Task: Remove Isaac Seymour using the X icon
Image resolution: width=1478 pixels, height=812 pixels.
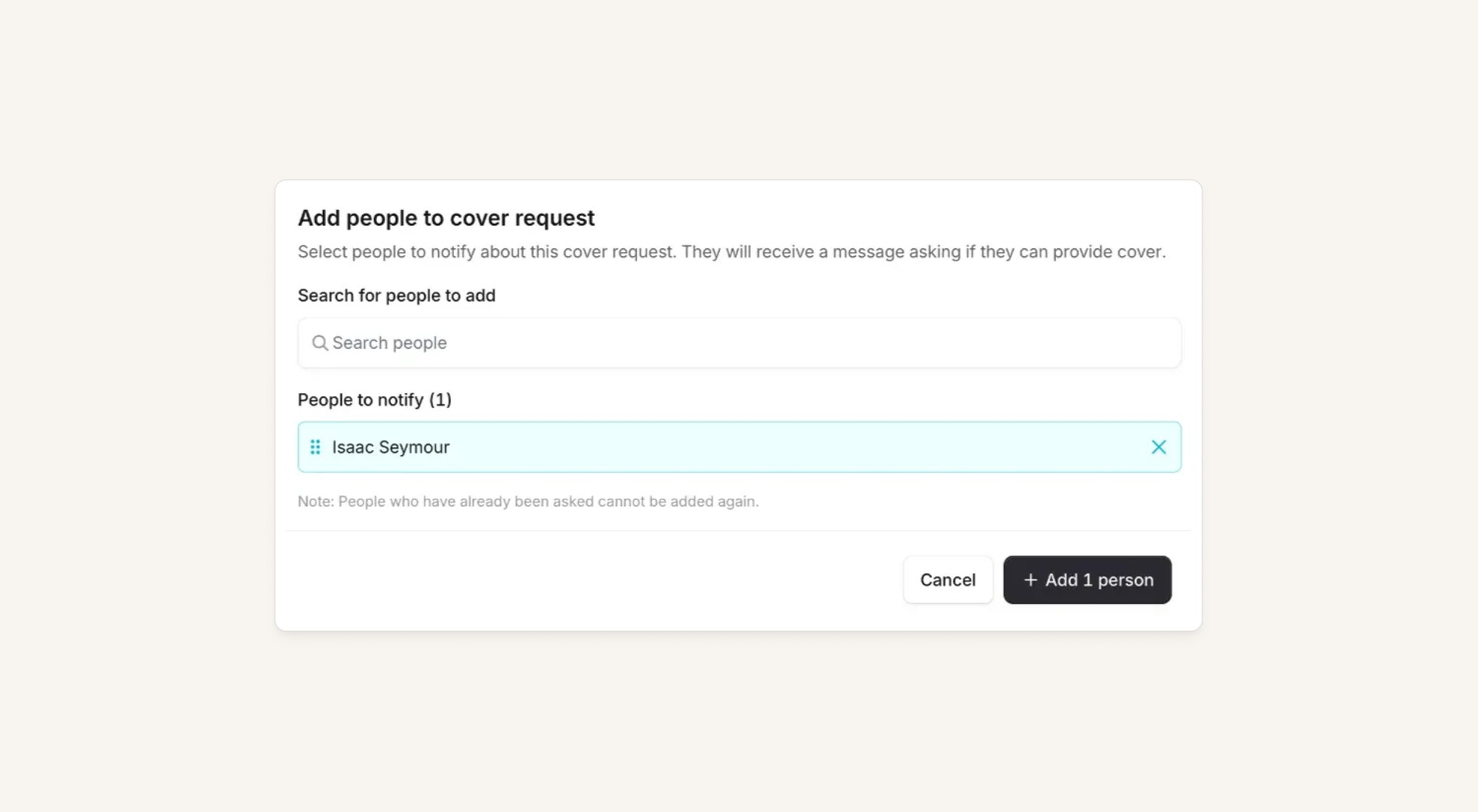Action: [1159, 447]
